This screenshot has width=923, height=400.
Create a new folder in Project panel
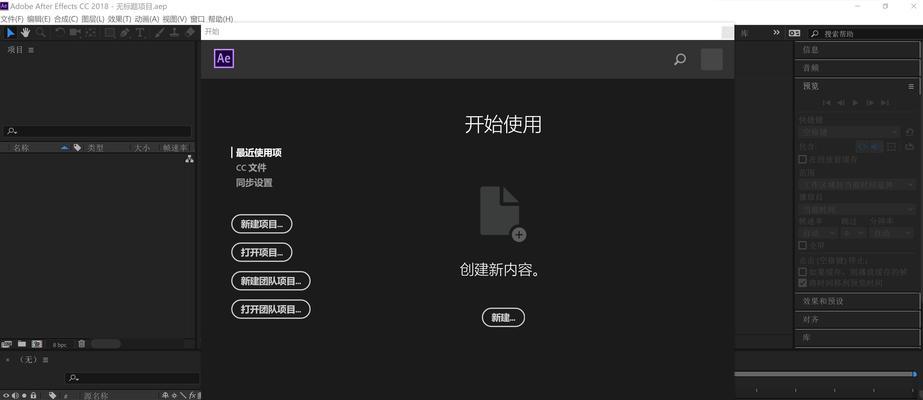(22, 344)
